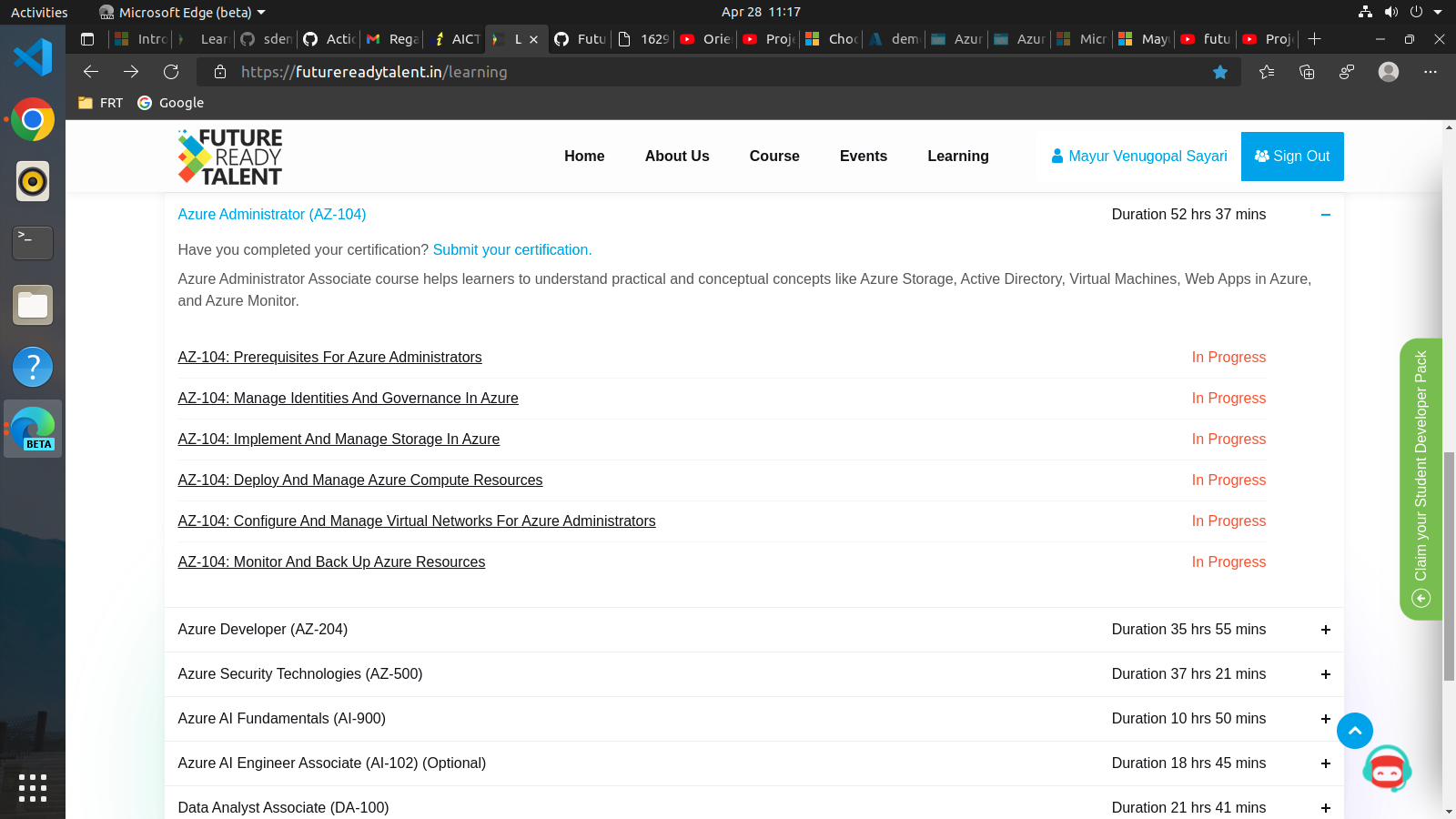Collapse the Azure Administrator (AZ-104) section
Viewport: 1456px width, 819px height.
pyautogui.click(x=1326, y=215)
